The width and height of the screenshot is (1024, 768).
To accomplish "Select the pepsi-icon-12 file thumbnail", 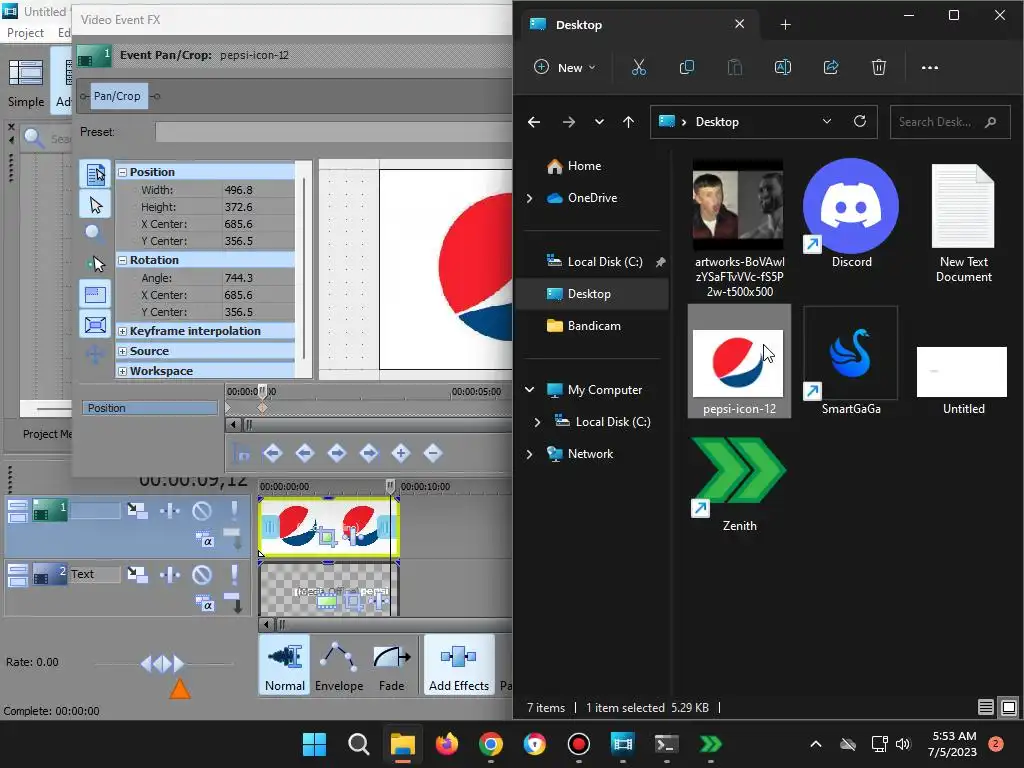I will pyautogui.click(x=739, y=361).
